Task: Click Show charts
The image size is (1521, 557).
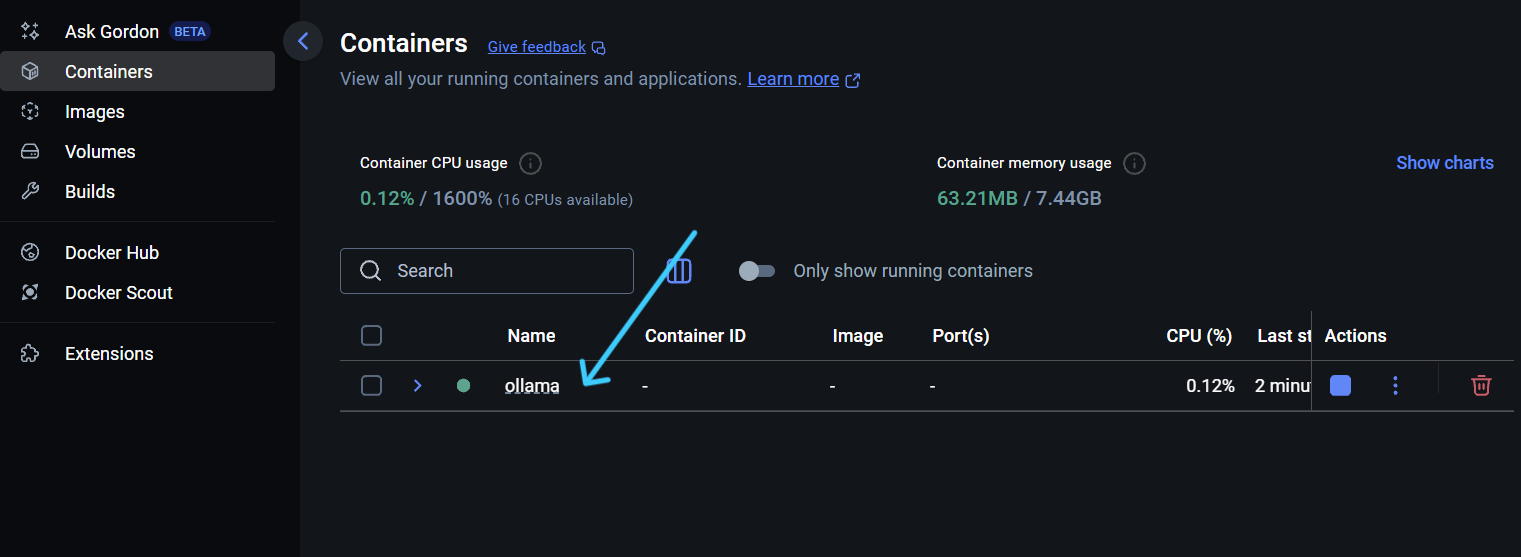Action: point(1445,163)
